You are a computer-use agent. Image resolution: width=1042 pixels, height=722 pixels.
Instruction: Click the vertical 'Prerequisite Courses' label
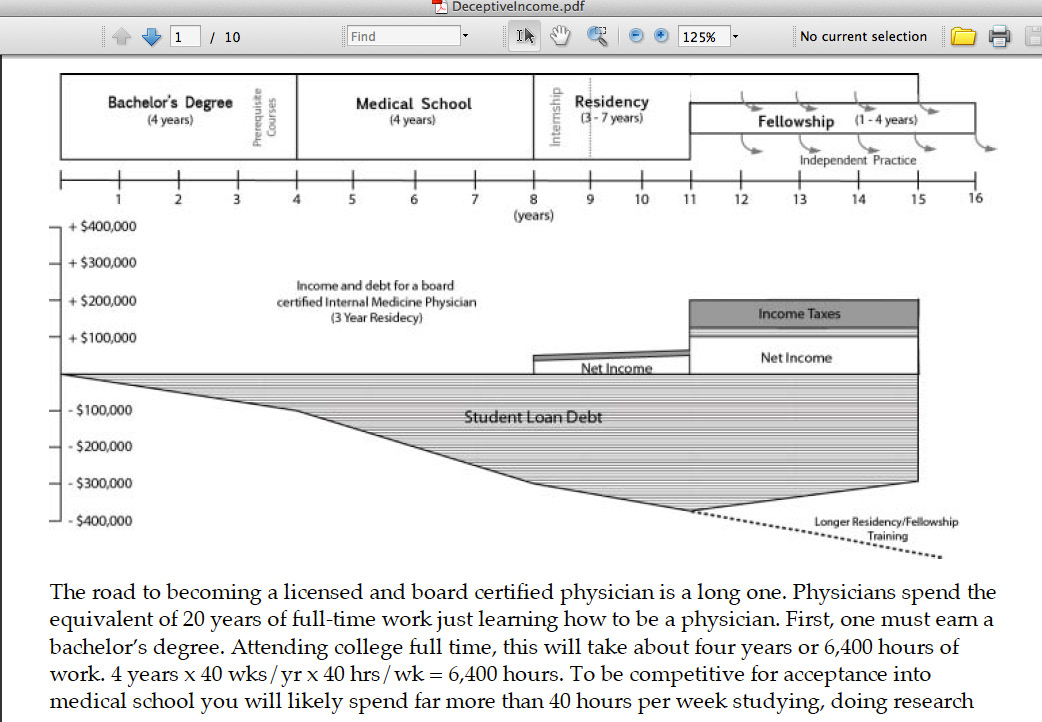click(x=264, y=117)
